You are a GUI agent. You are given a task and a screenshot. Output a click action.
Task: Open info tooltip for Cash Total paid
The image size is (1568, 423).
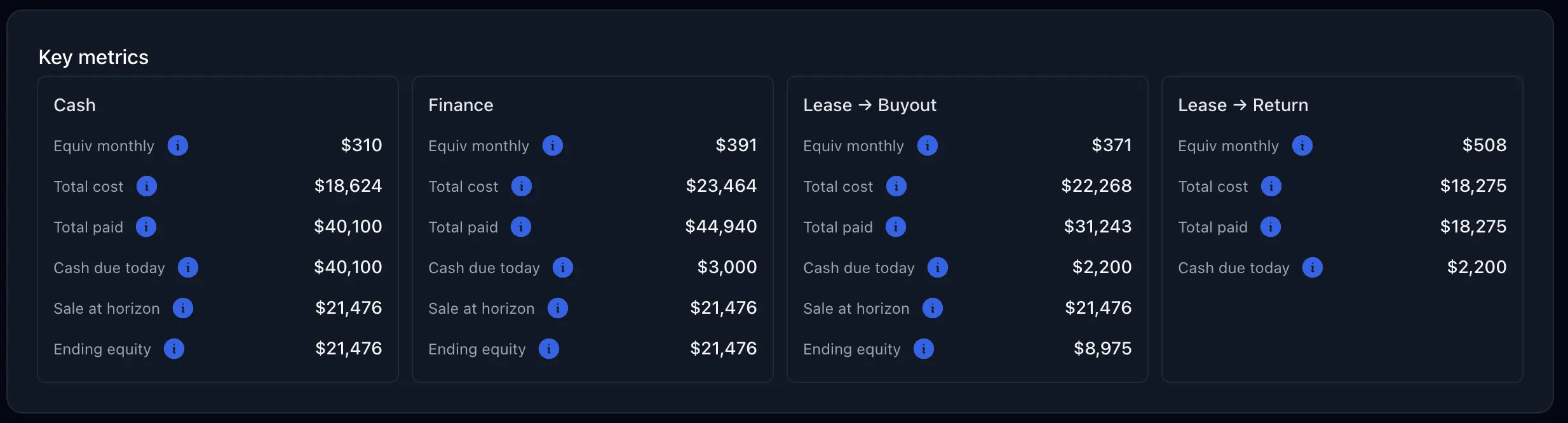(146, 227)
